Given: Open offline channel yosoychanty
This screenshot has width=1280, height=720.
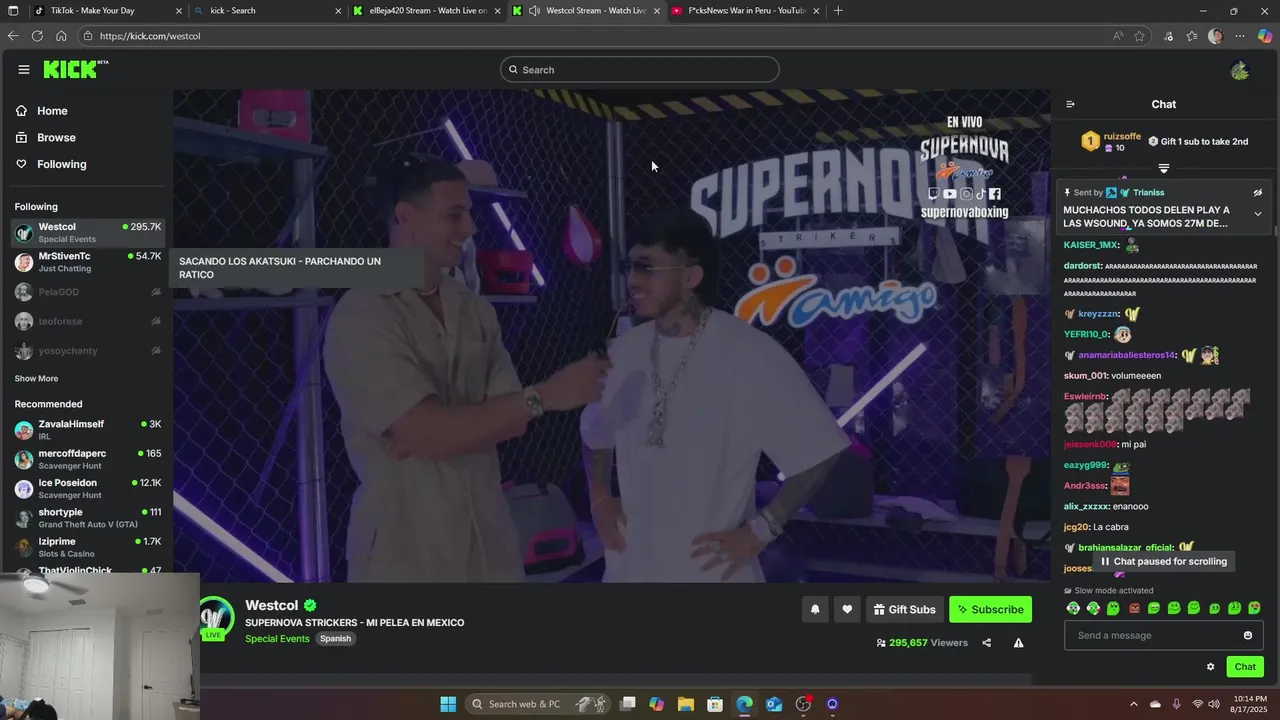Looking at the screenshot, I should coord(88,351).
